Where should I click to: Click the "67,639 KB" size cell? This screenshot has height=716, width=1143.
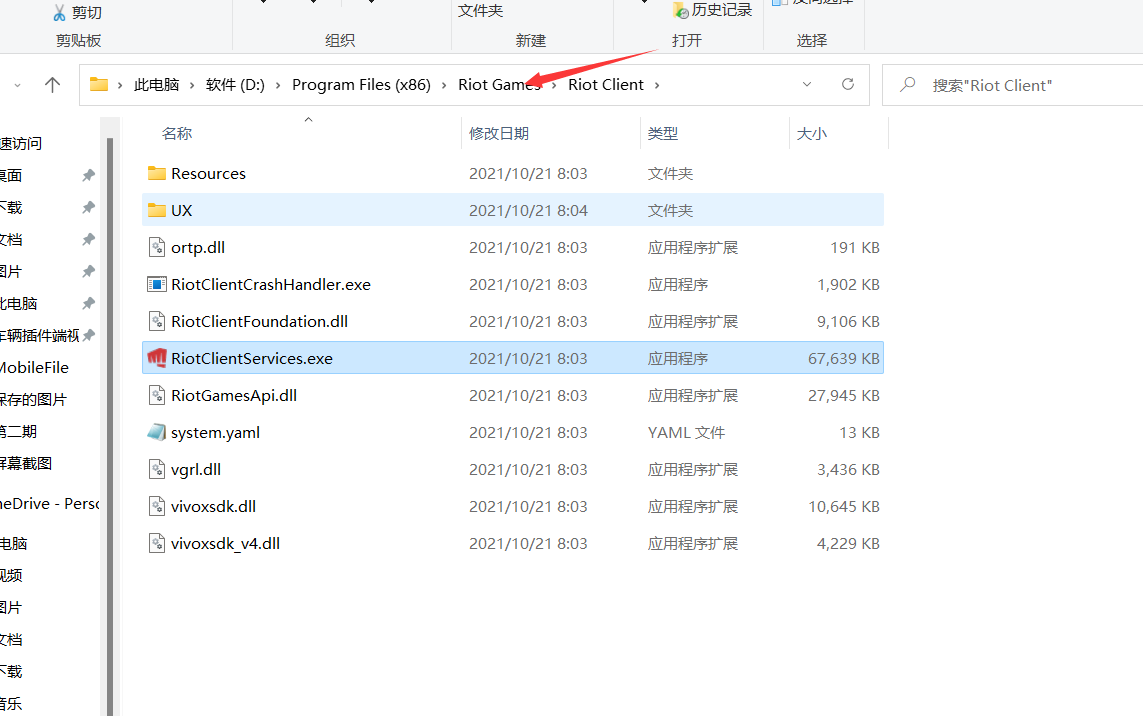pos(843,359)
